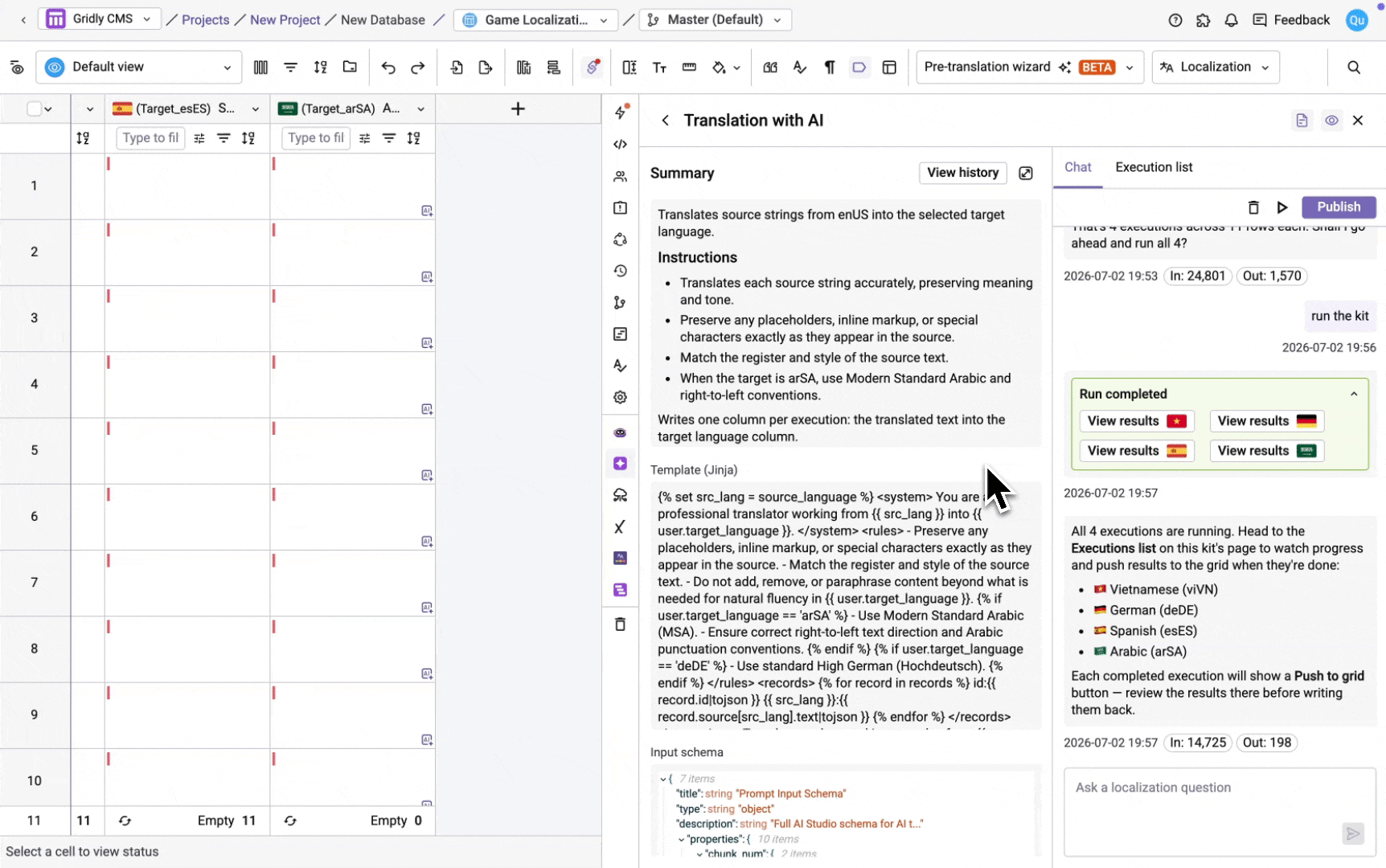Click the undo arrow in toolbar
This screenshot has width=1386, height=868.
[388, 68]
